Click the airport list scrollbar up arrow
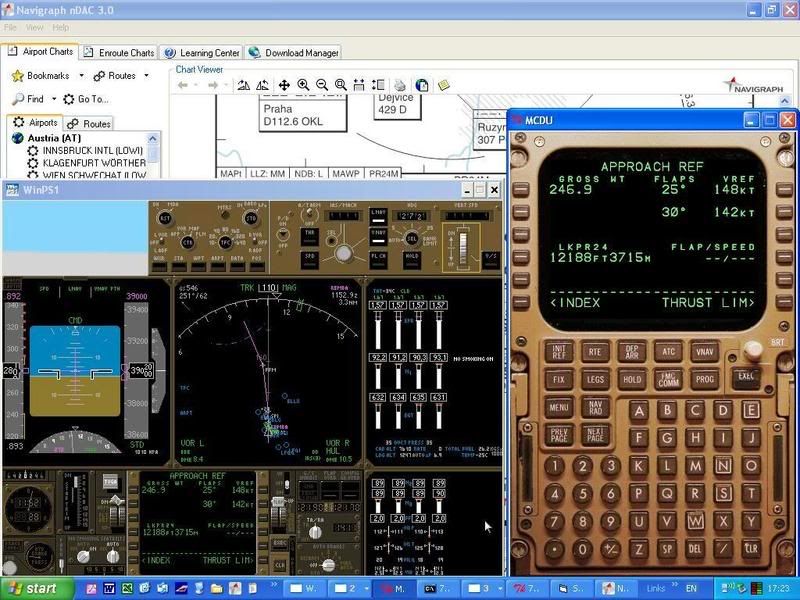The width and height of the screenshot is (800, 600). [153, 138]
